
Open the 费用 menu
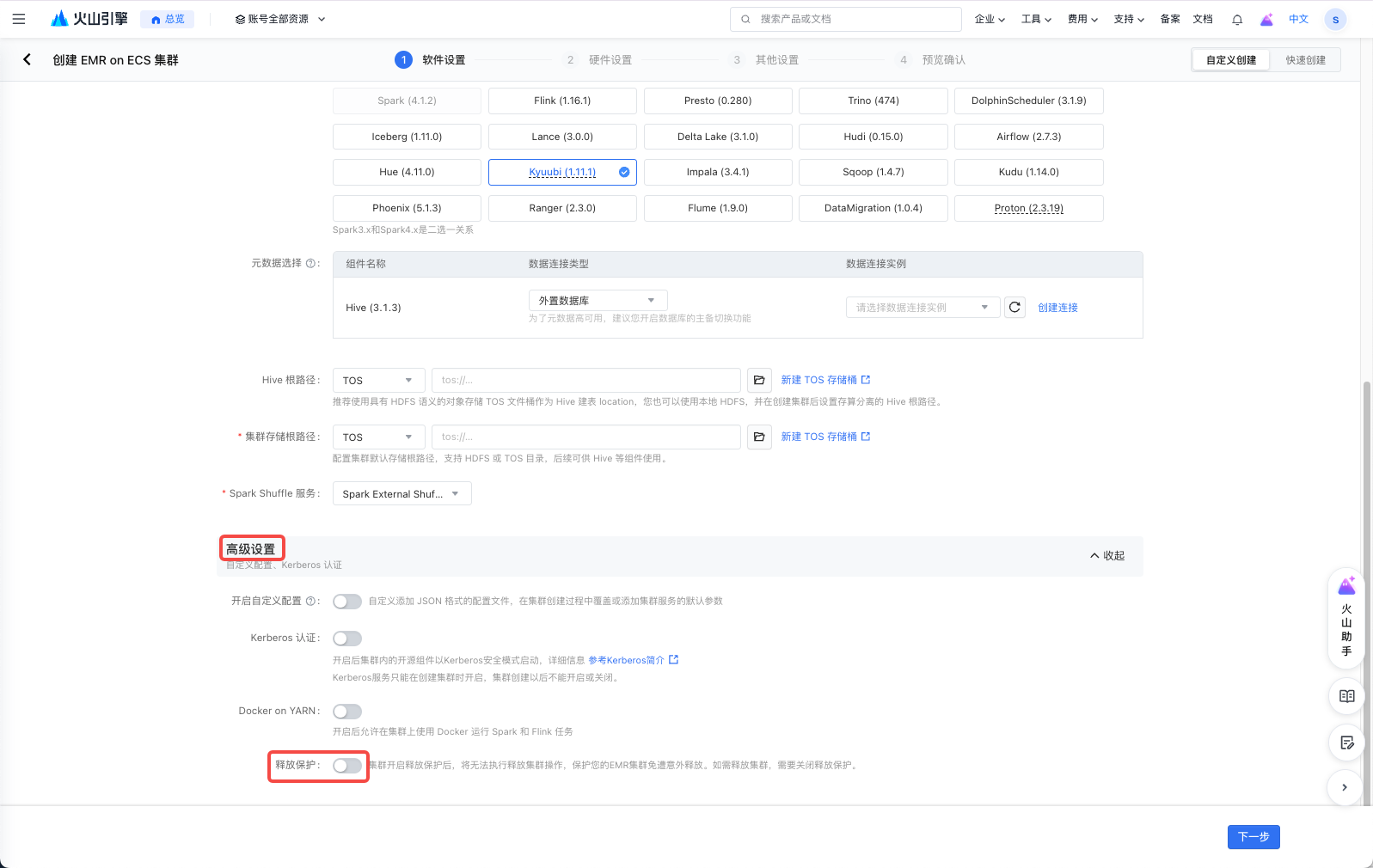pyautogui.click(x=1082, y=19)
